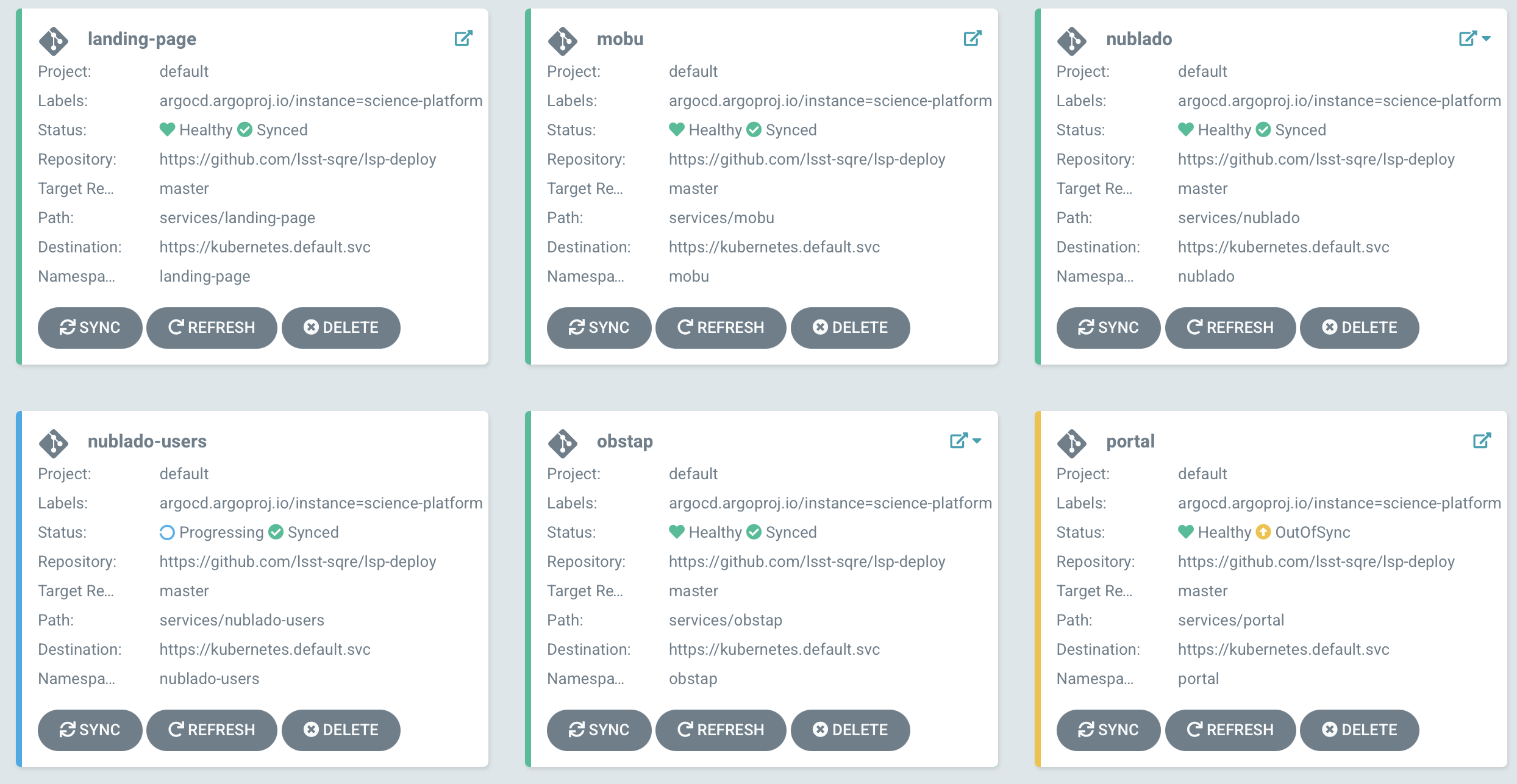Sync the landing-page application

[90, 327]
